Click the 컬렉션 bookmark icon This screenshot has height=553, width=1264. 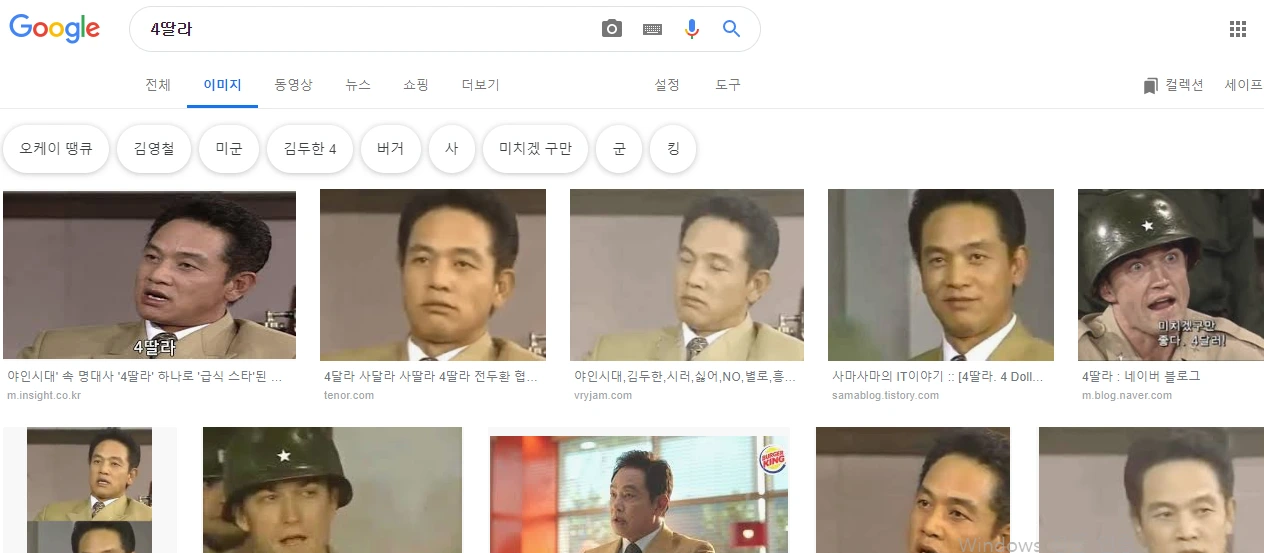pos(1150,86)
